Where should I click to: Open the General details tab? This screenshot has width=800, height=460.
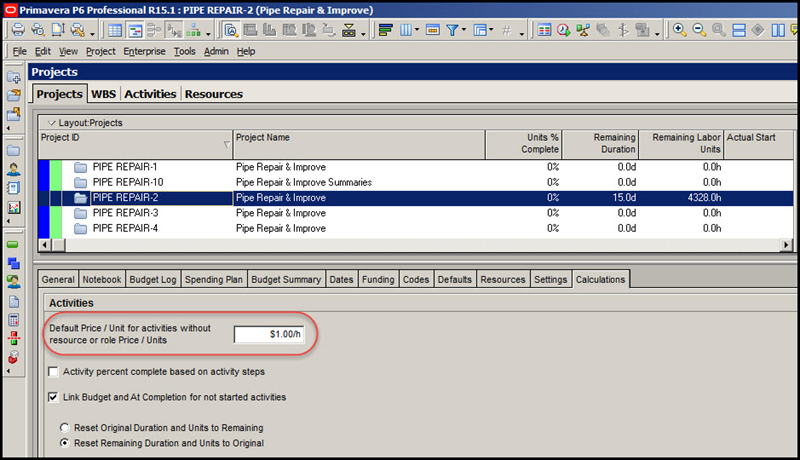pos(58,279)
